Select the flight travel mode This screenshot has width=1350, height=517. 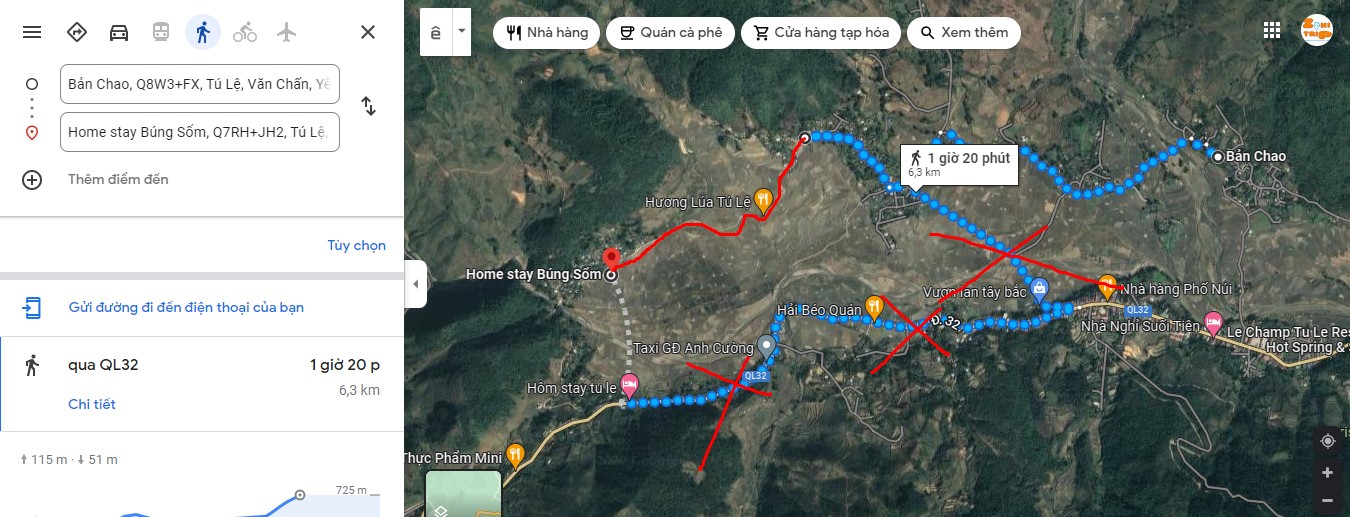point(287,32)
